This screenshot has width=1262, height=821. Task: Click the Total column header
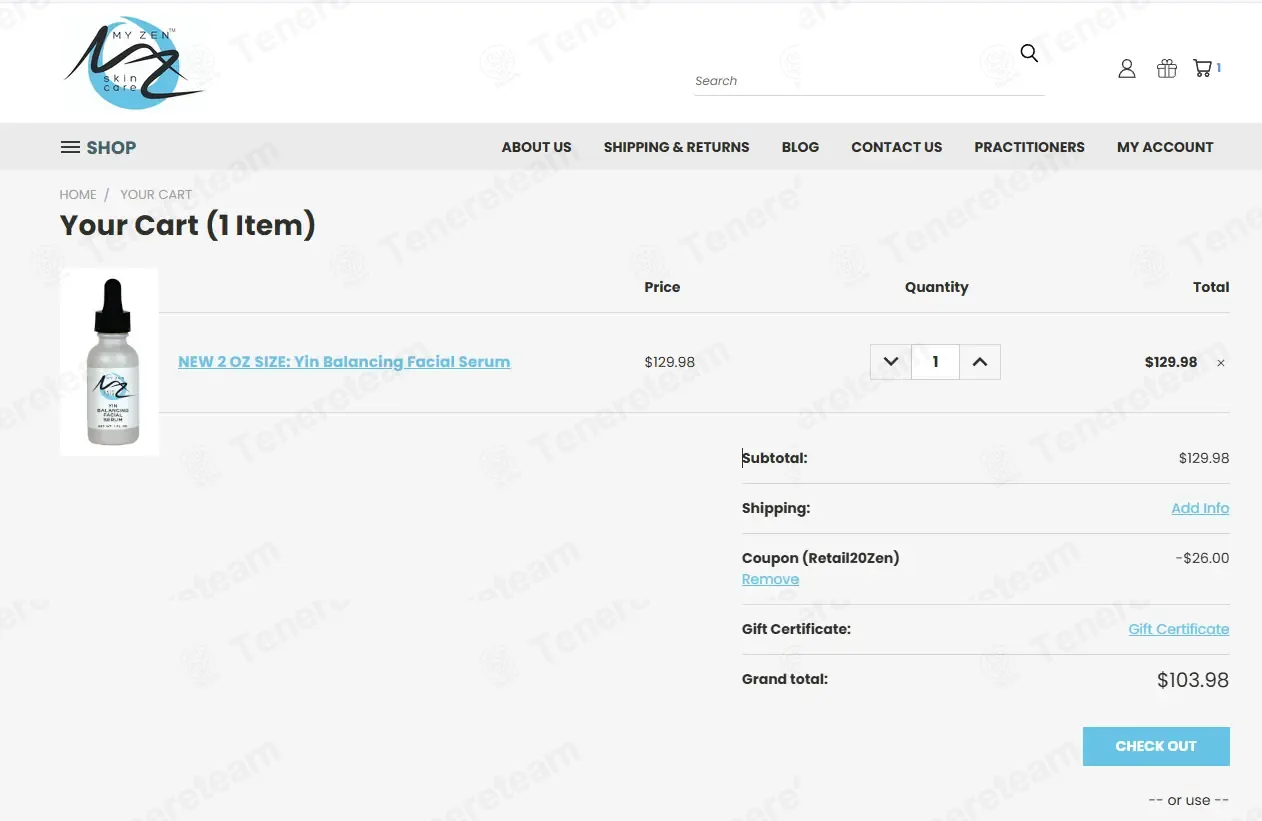1211,287
